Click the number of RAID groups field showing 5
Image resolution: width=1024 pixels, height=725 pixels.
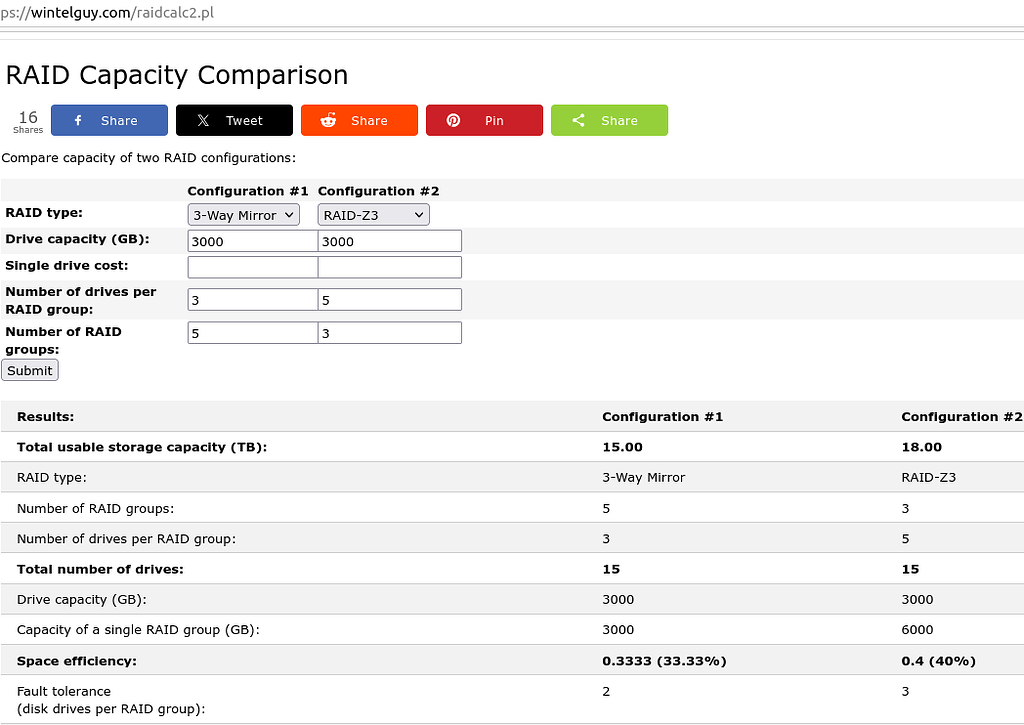tap(252, 332)
